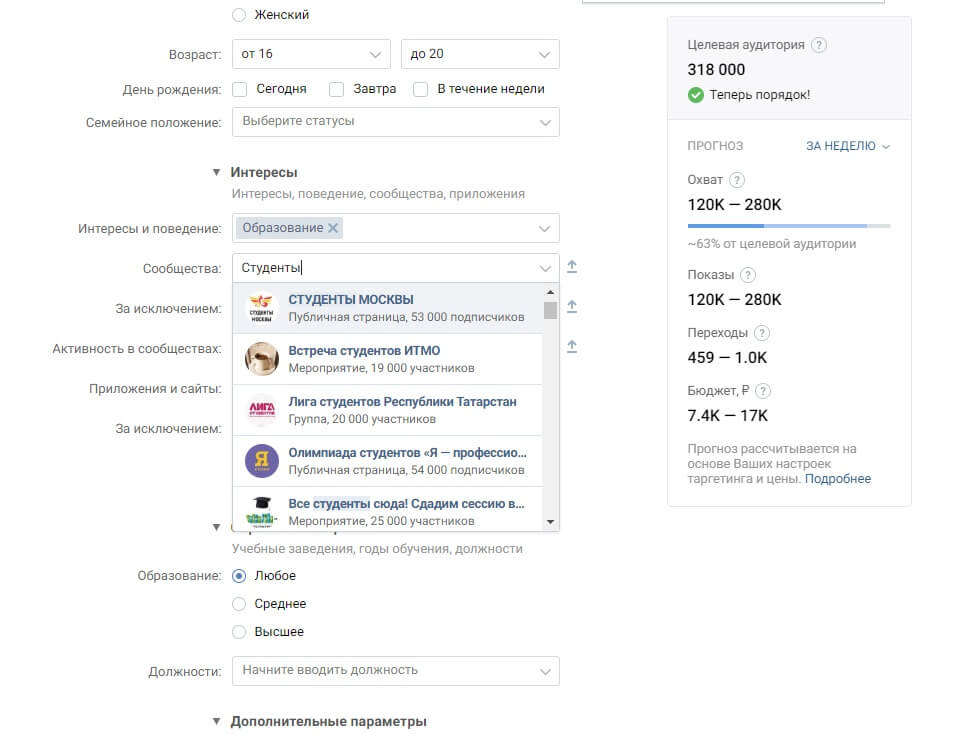Open the help tooltip for Целевая аудитория

(819, 45)
